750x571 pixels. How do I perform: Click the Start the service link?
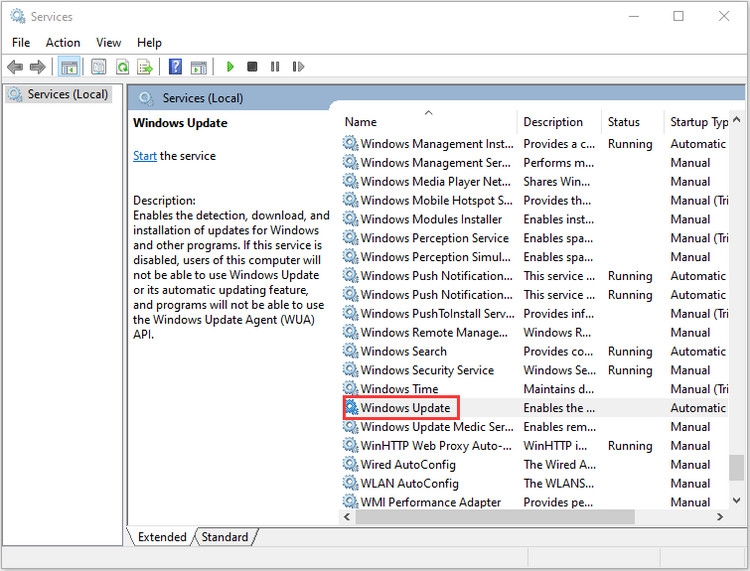coord(145,156)
